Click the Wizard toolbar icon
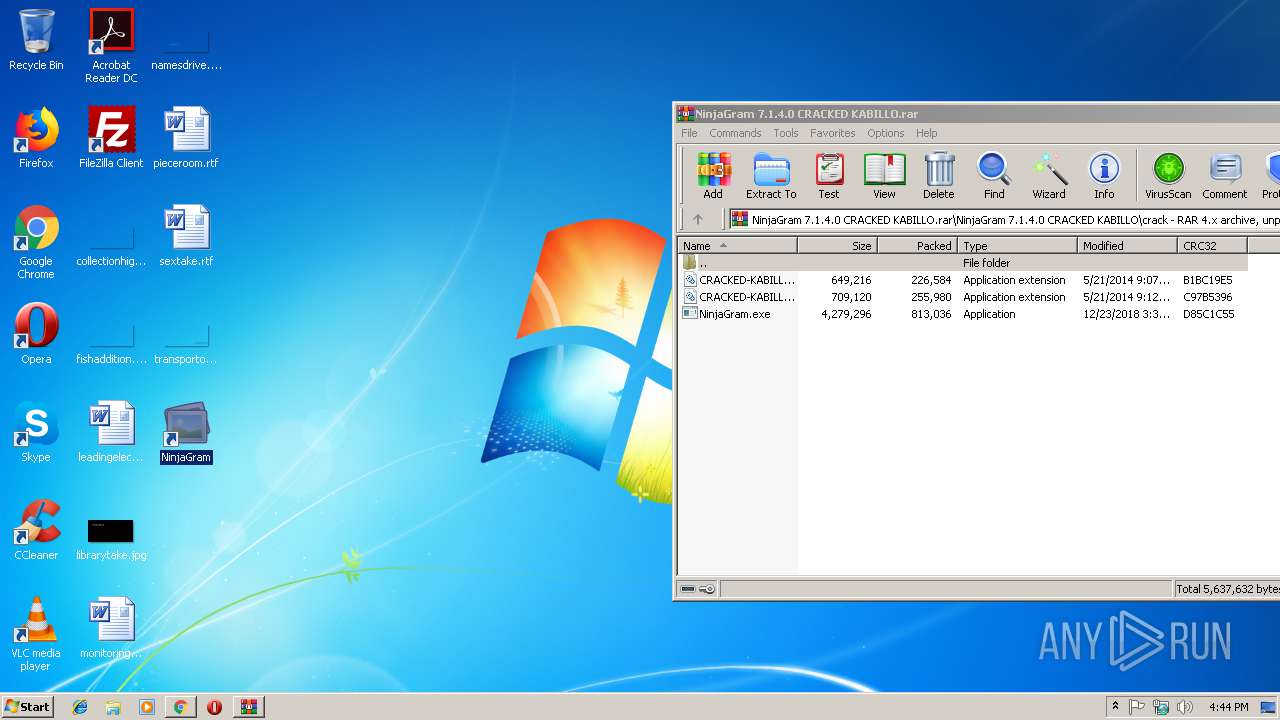 (x=1049, y=176)
